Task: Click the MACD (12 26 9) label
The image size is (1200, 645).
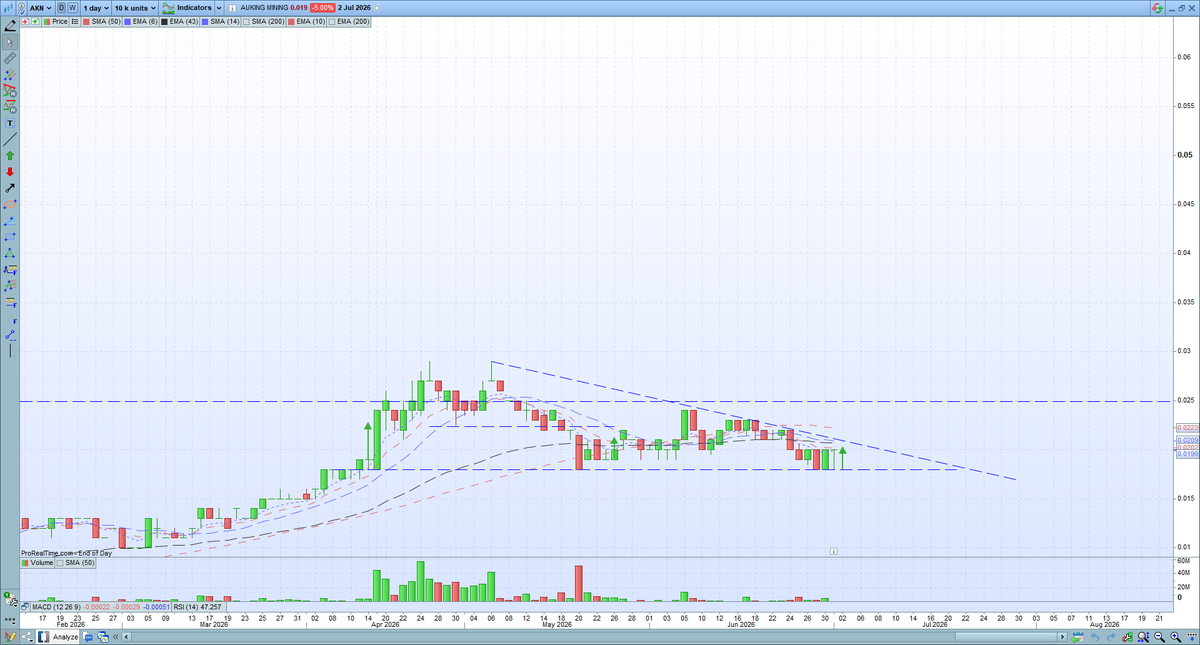Action: click(x=56, y=607)
